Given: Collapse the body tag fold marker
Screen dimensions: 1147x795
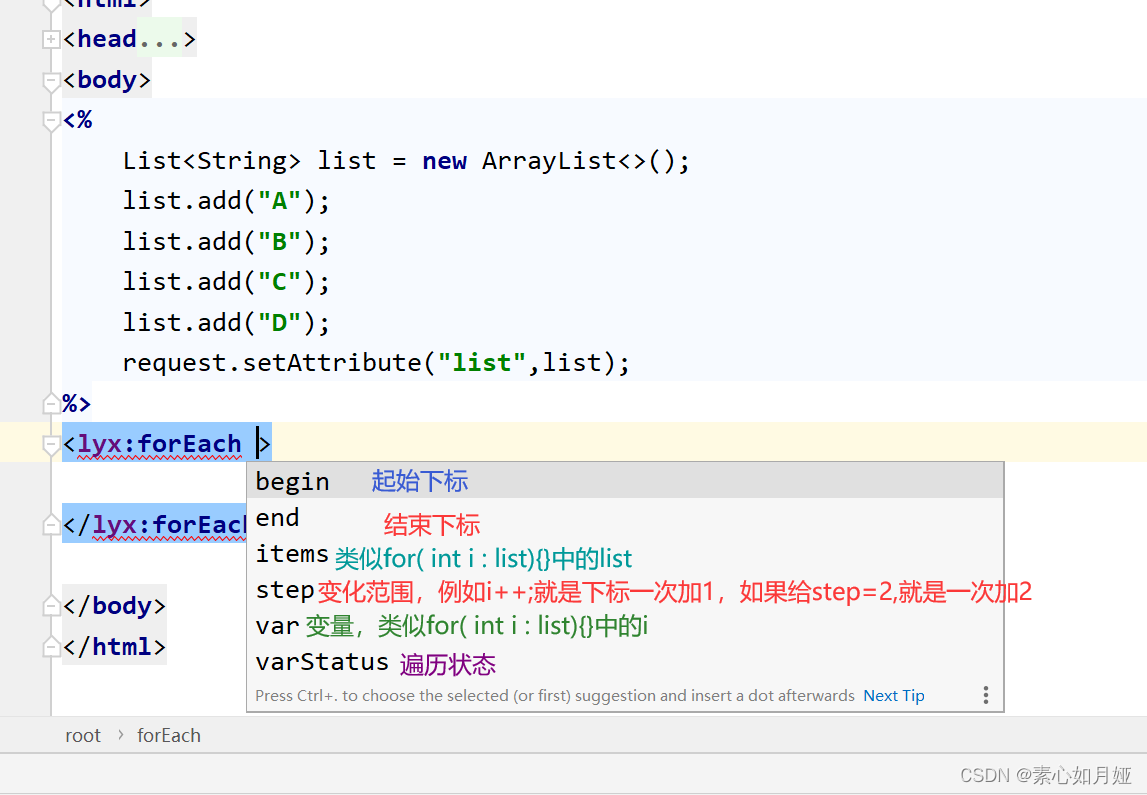Looking at the screenshot, I should (x=51, y=82).
